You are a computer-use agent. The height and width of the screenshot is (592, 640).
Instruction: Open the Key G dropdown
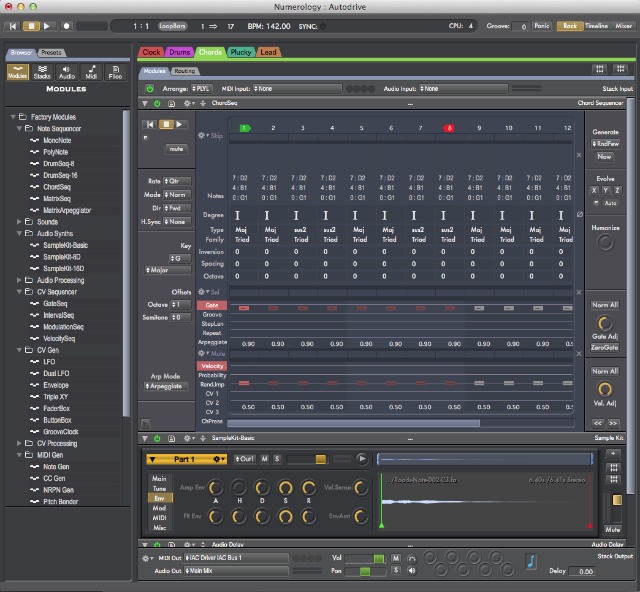[180, 258]
